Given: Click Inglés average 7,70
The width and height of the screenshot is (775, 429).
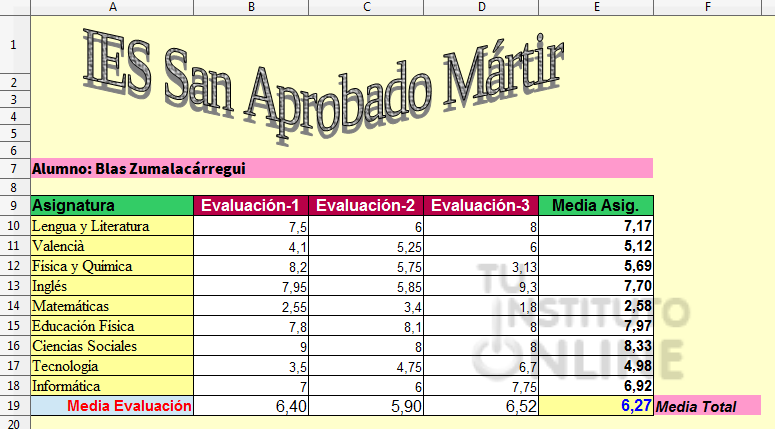Looking at the screenshot, I should pyautogui.click(x=596, y=286).
